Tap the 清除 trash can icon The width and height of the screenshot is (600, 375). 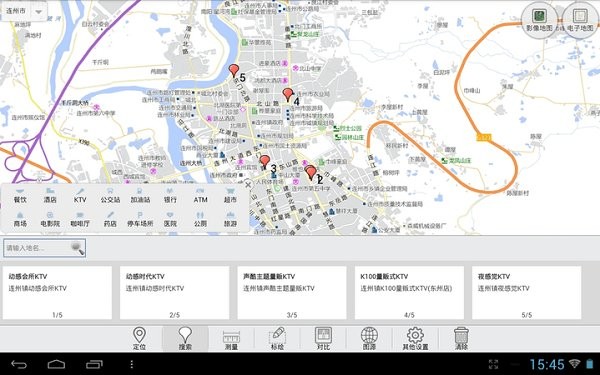pos(461,339)
